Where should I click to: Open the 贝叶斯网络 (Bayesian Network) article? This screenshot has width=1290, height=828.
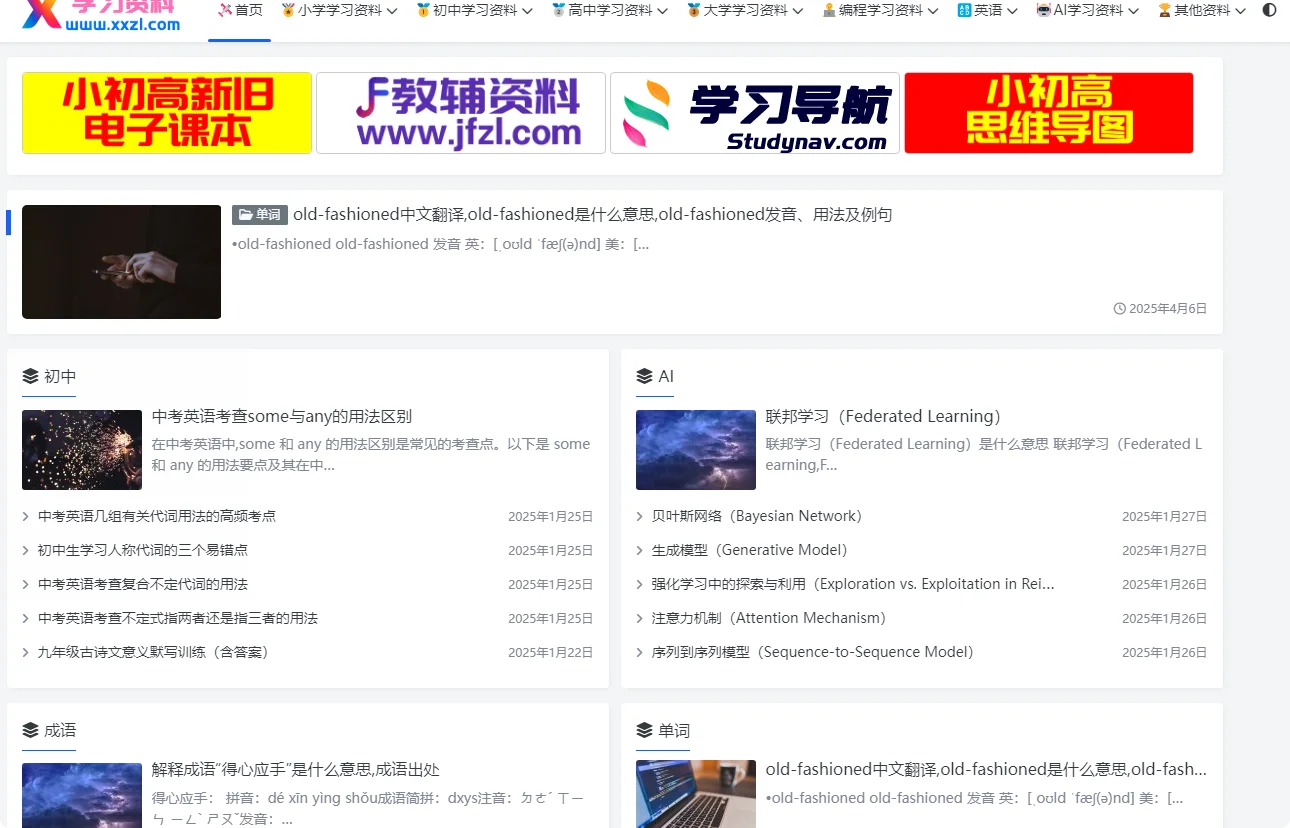[x=755, y=517]
